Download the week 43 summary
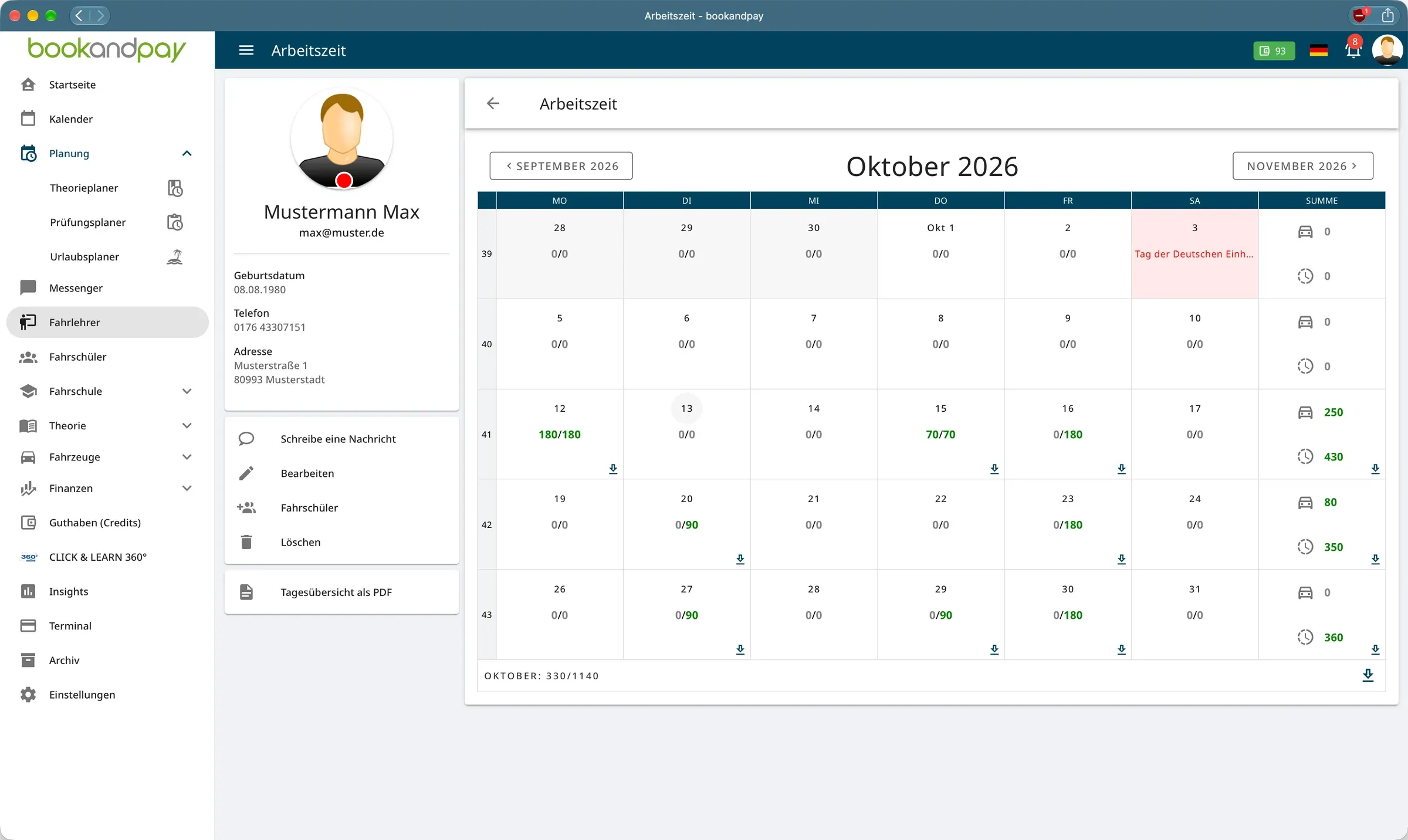1408x840 pixels. tap(1375, 649)
